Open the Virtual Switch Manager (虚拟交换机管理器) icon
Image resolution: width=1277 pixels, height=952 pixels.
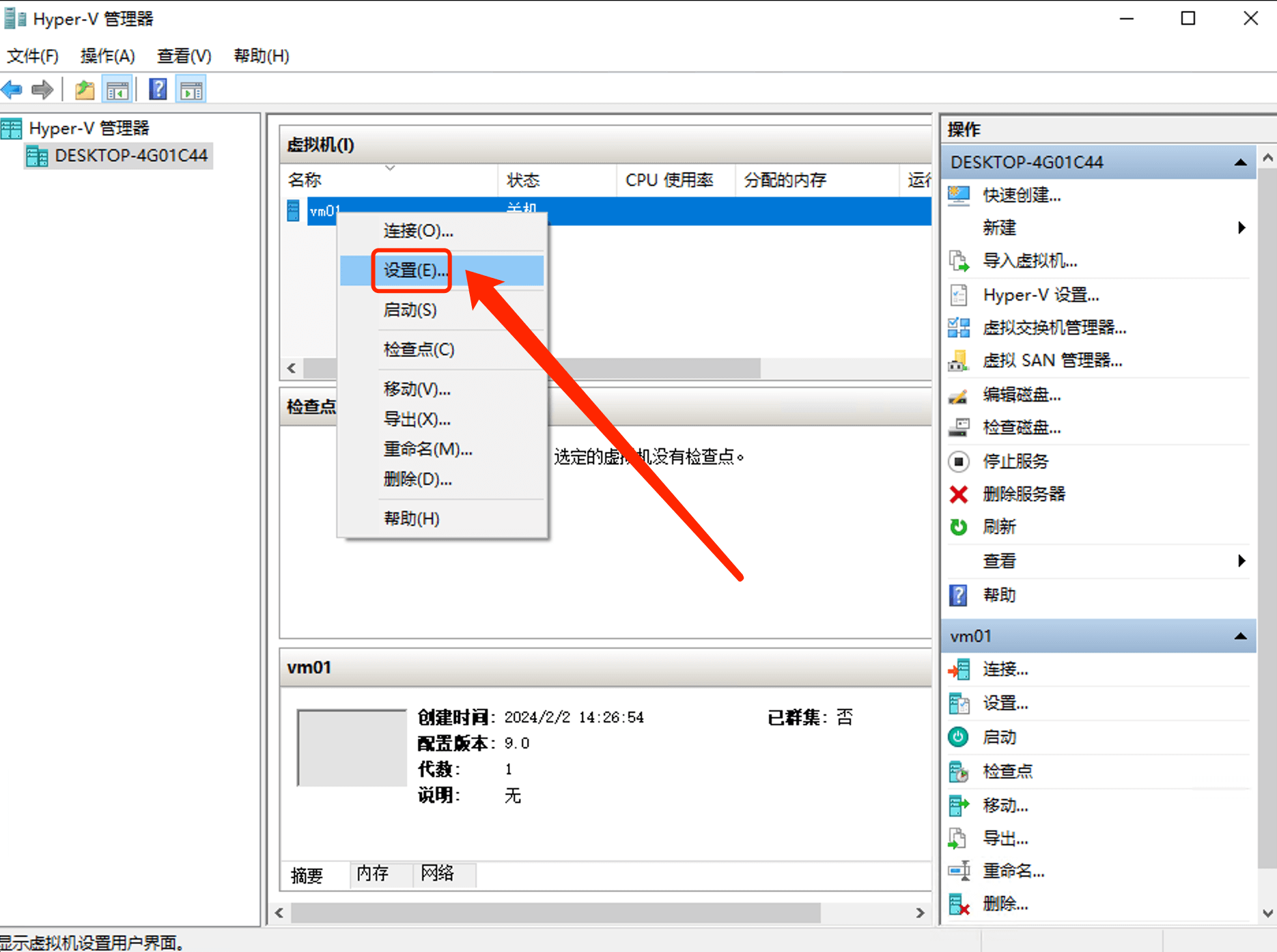959,328
